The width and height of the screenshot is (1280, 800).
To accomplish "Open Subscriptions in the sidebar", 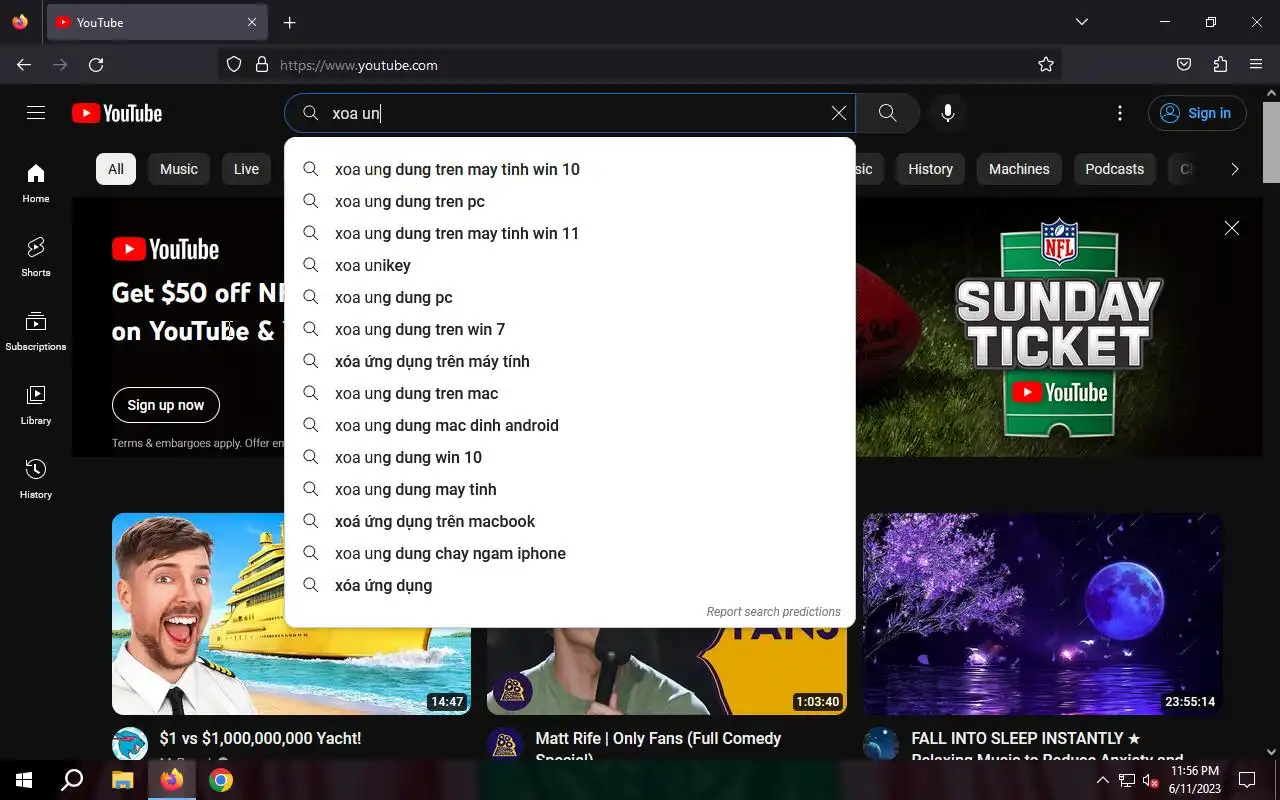I will [x=36, y=331].
